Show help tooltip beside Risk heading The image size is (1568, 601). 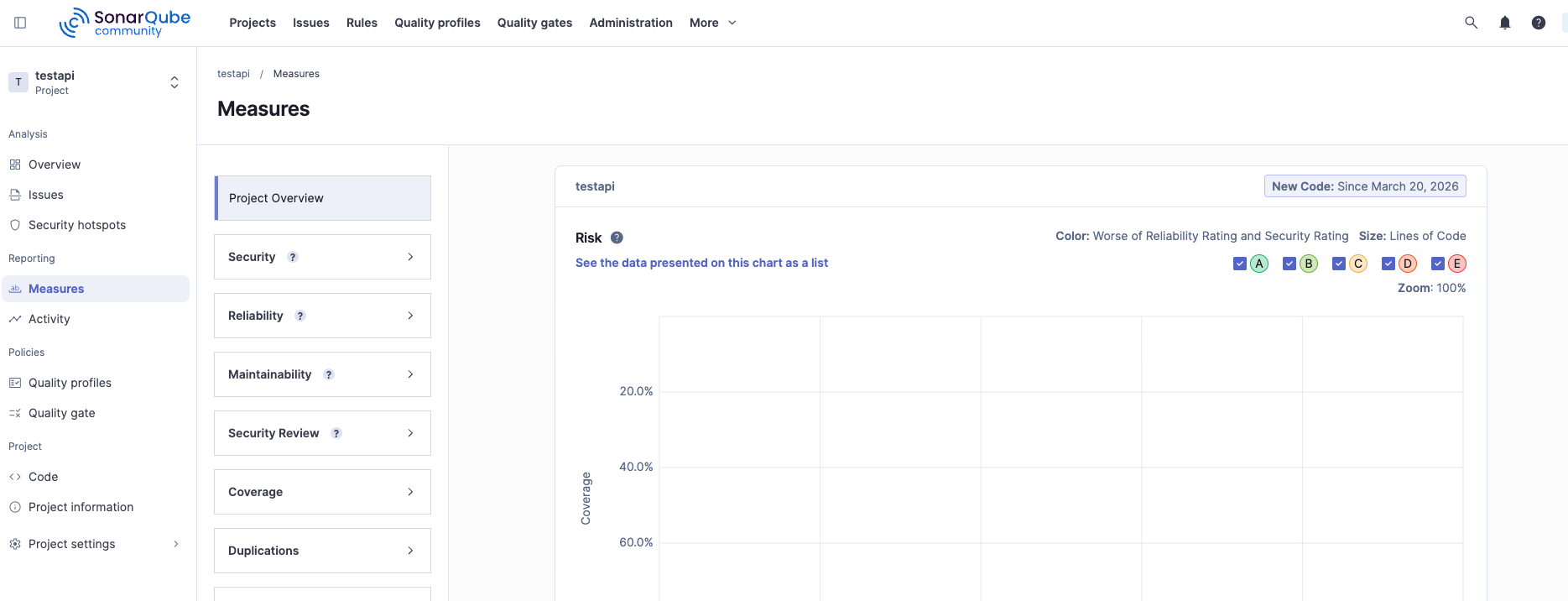[617, 238]
